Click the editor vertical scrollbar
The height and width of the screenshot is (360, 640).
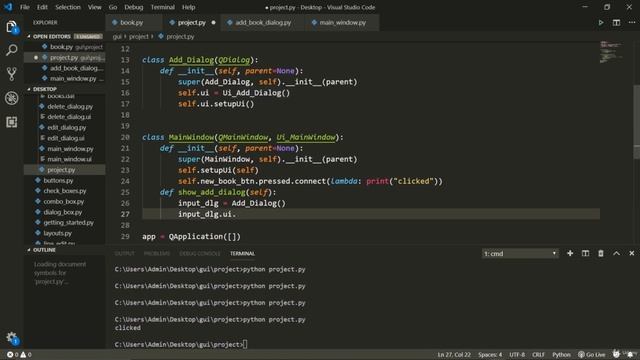pos(636,122)
